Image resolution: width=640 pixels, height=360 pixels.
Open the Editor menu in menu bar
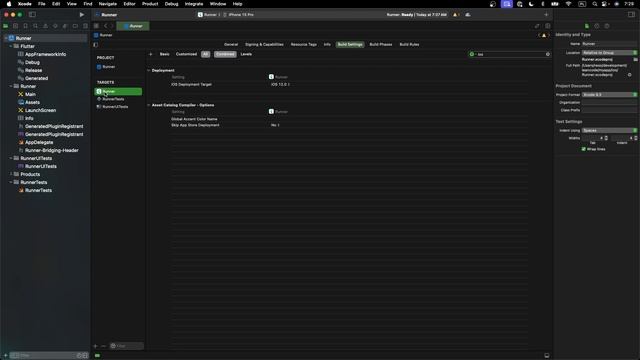pyautogui.click(x=129, y=4)
